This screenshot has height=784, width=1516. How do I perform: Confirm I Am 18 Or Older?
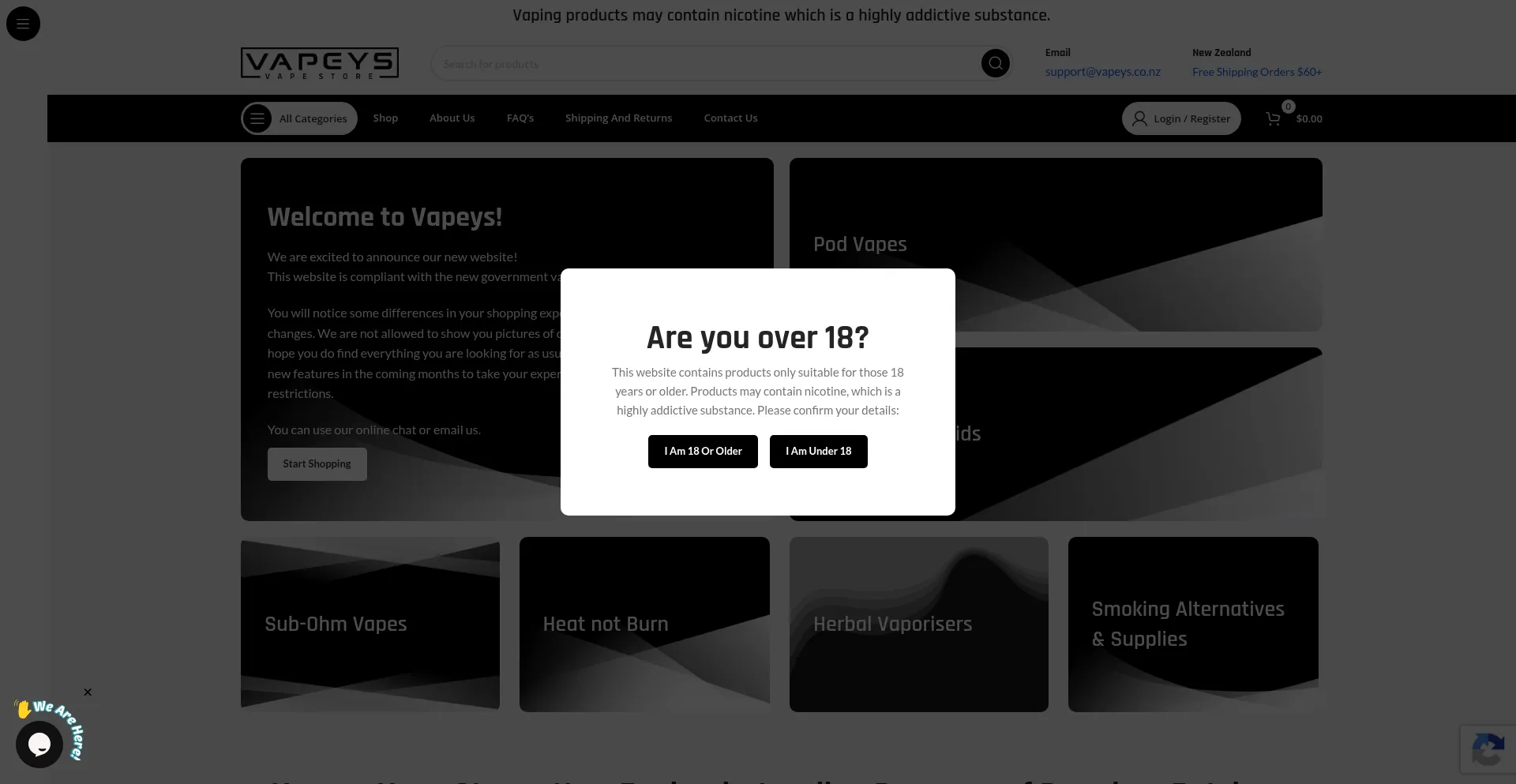[x=703, y=452]
